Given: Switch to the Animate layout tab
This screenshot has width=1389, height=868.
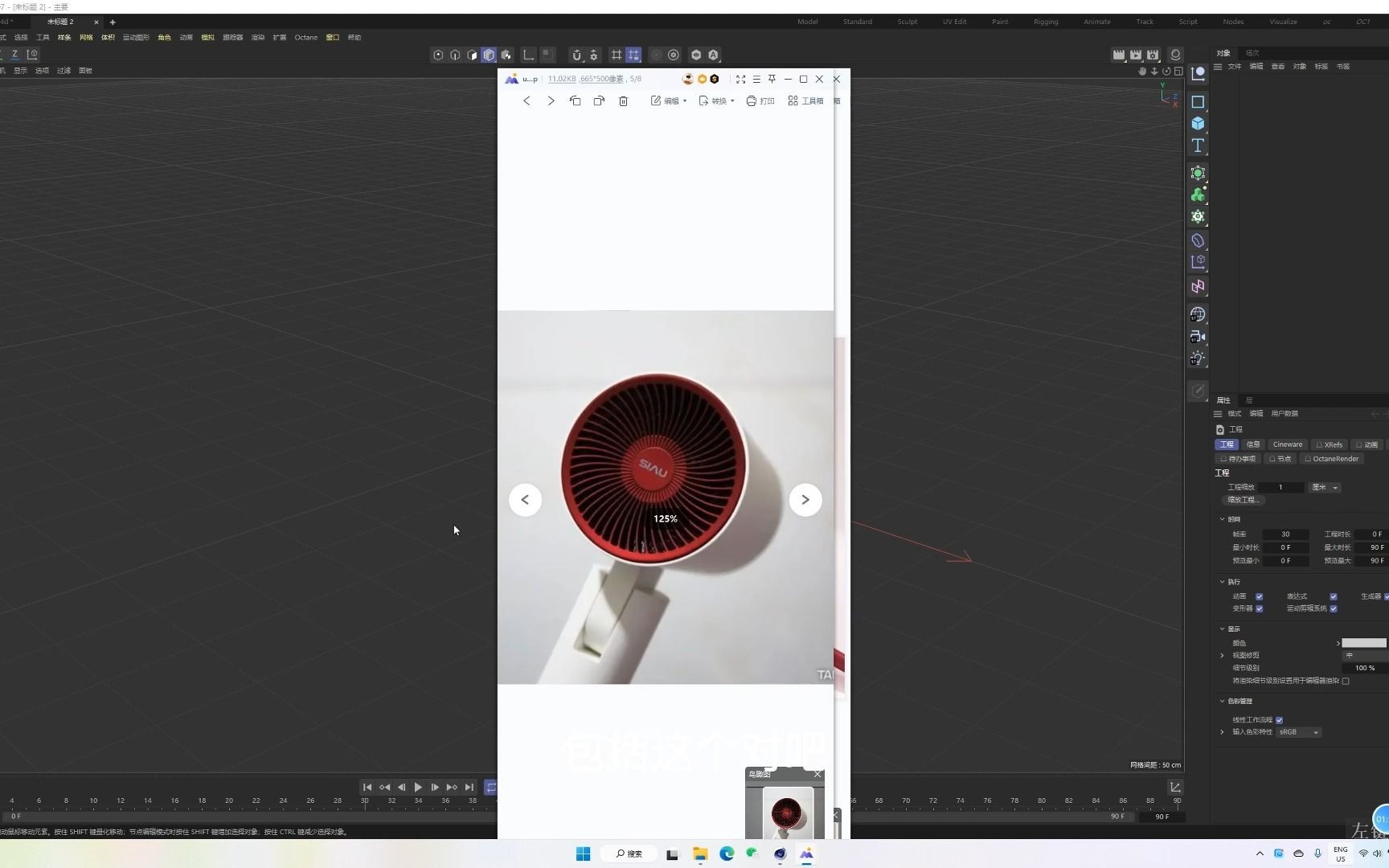Looking at the screenshot, I should pyautogui.click(x=1097, y=22).
